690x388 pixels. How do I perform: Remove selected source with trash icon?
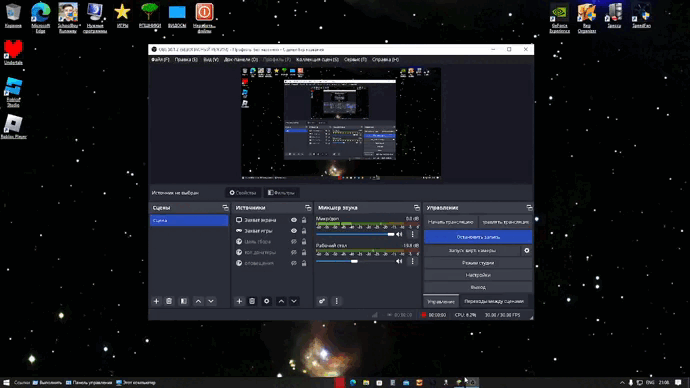click(252, 301)
